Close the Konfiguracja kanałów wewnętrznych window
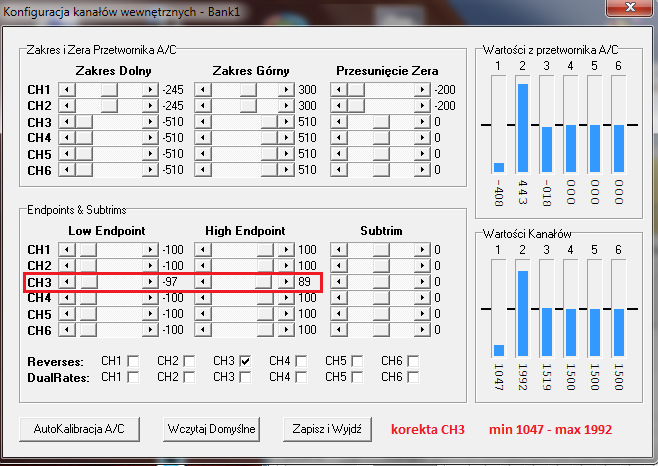 (x=631, y=11)
